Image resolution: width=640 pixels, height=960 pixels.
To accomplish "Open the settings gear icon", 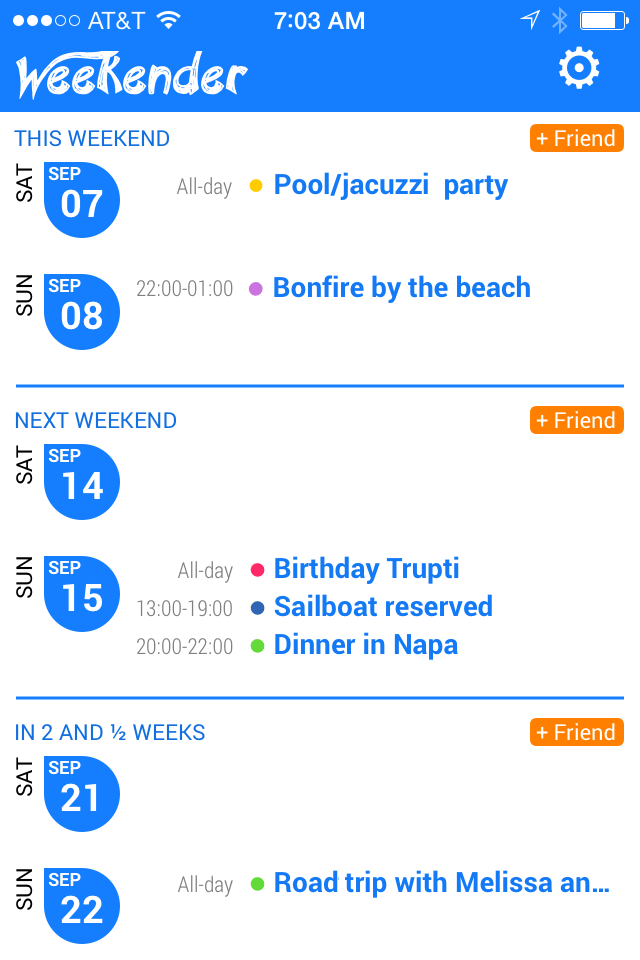I will (579, 68).
